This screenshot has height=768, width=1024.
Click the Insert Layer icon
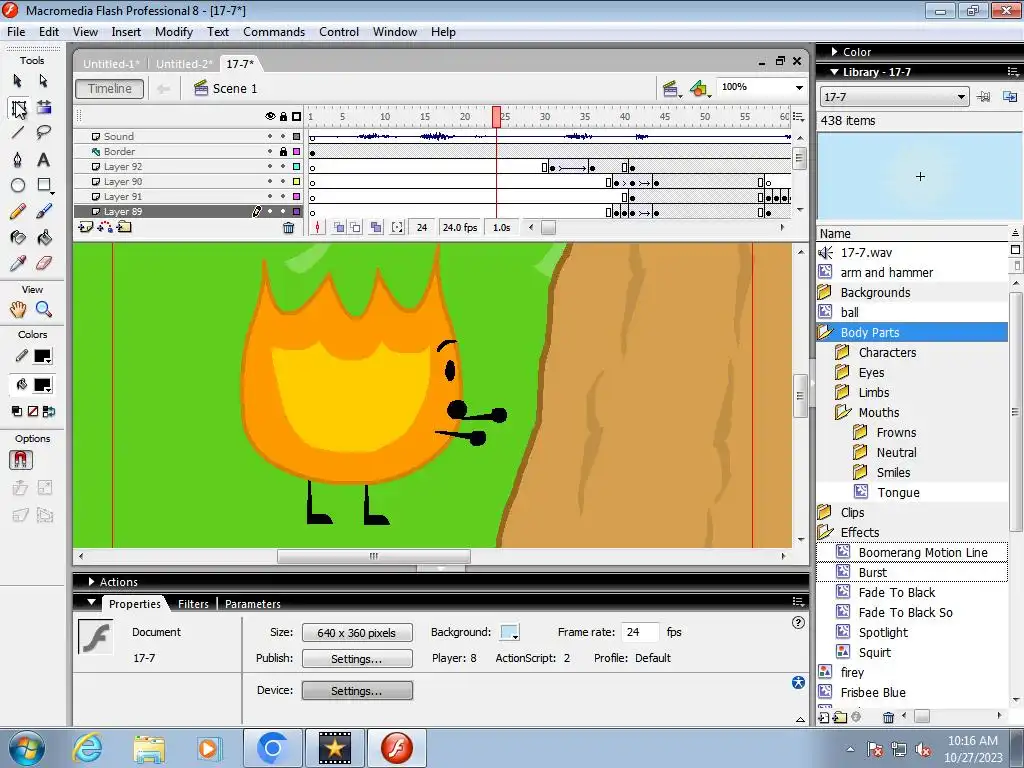(85, 227)
